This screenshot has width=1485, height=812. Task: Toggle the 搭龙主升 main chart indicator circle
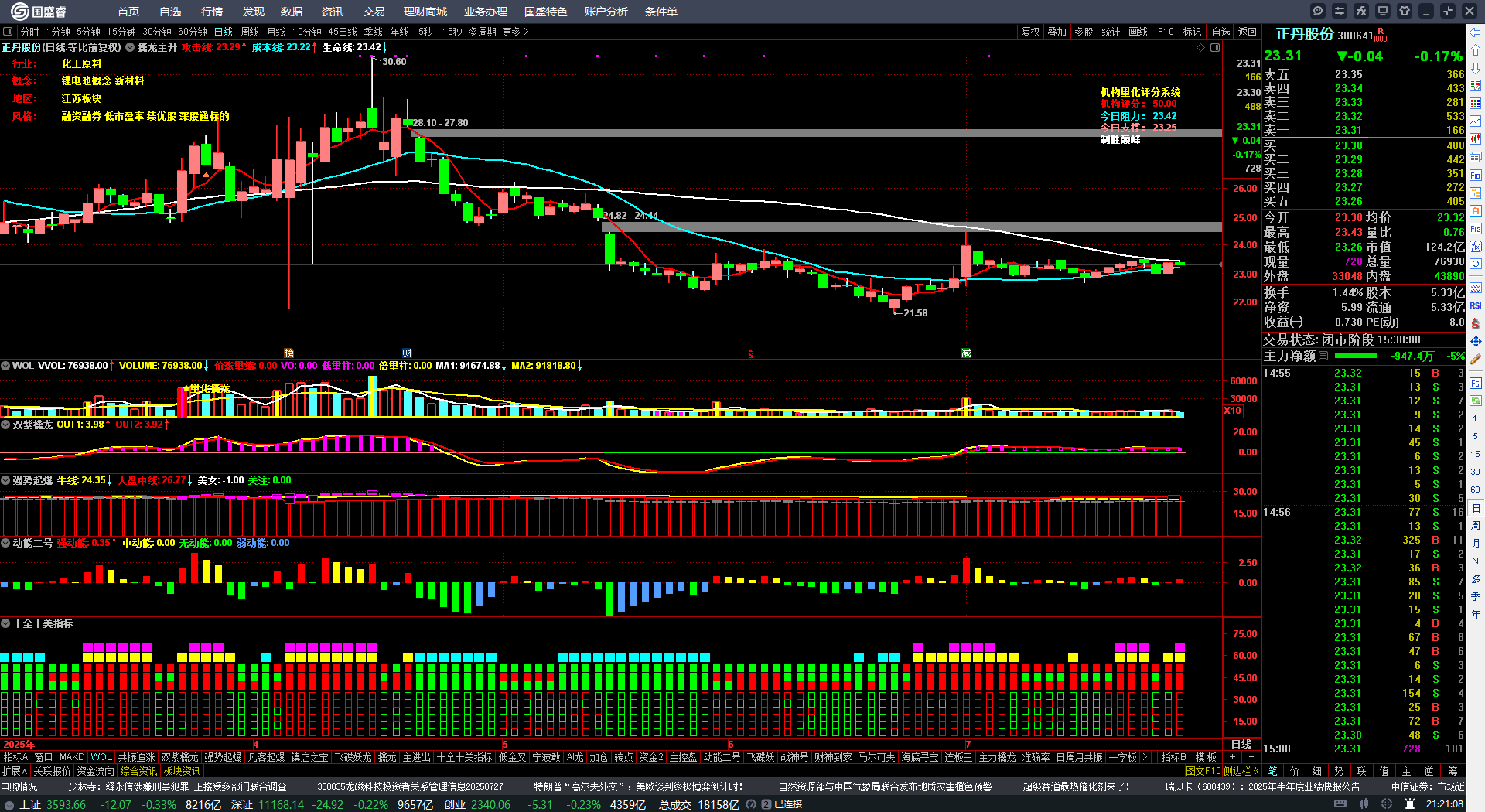pos(130,47)
